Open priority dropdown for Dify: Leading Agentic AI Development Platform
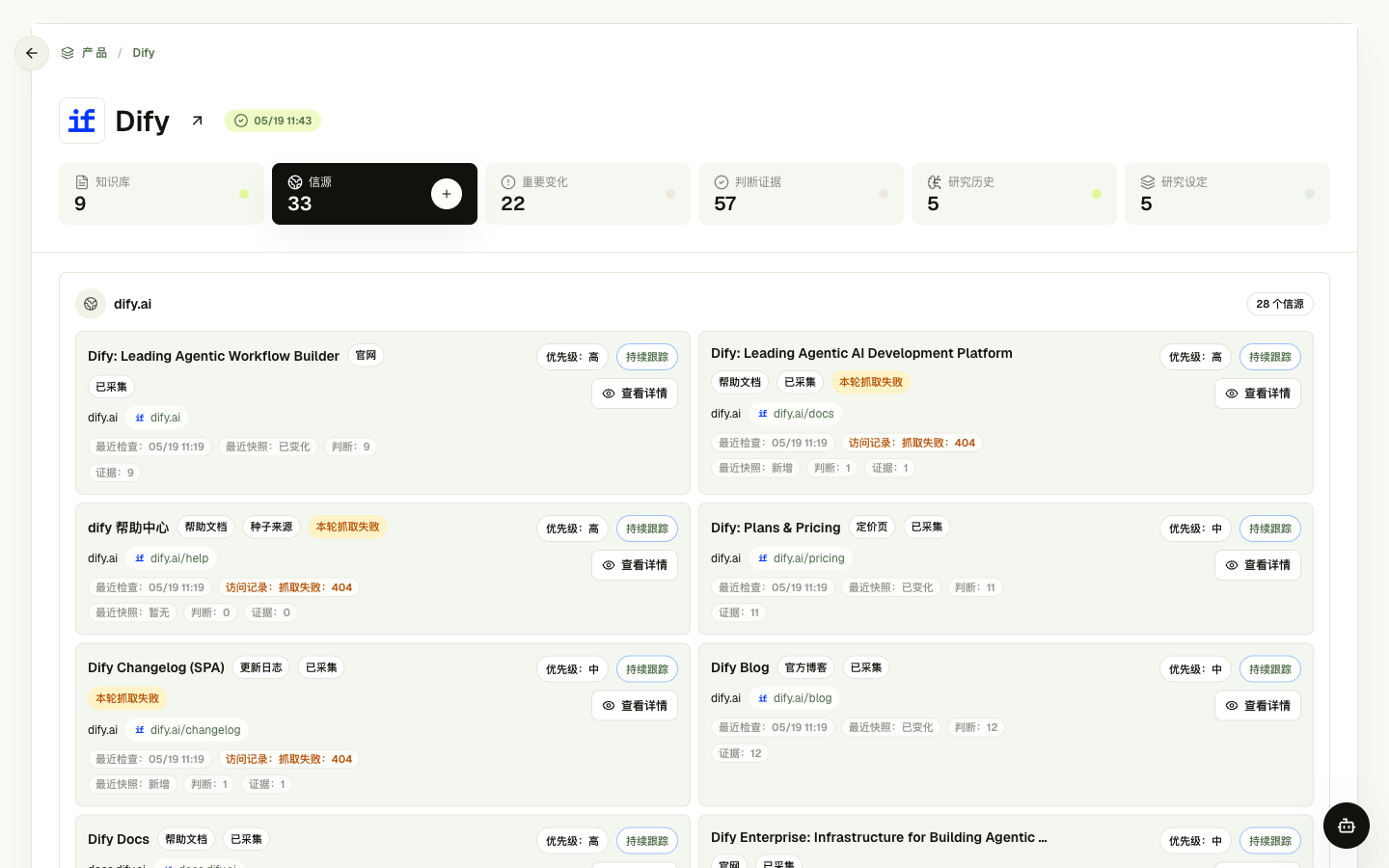The image size is (1389, 868). [1195, 357]
